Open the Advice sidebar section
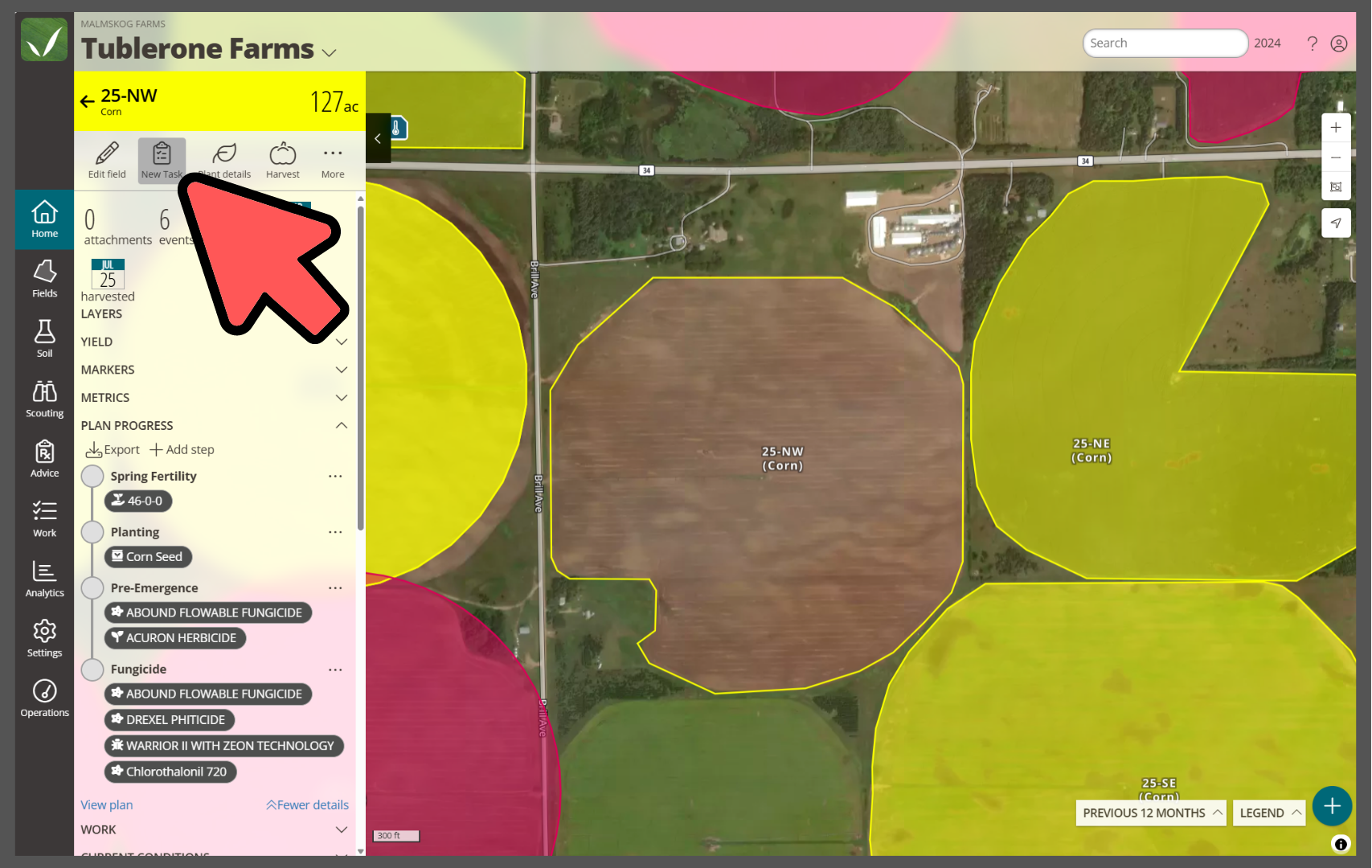Image resolution: width=1372 pixels, height=868 pixels. 44,458
